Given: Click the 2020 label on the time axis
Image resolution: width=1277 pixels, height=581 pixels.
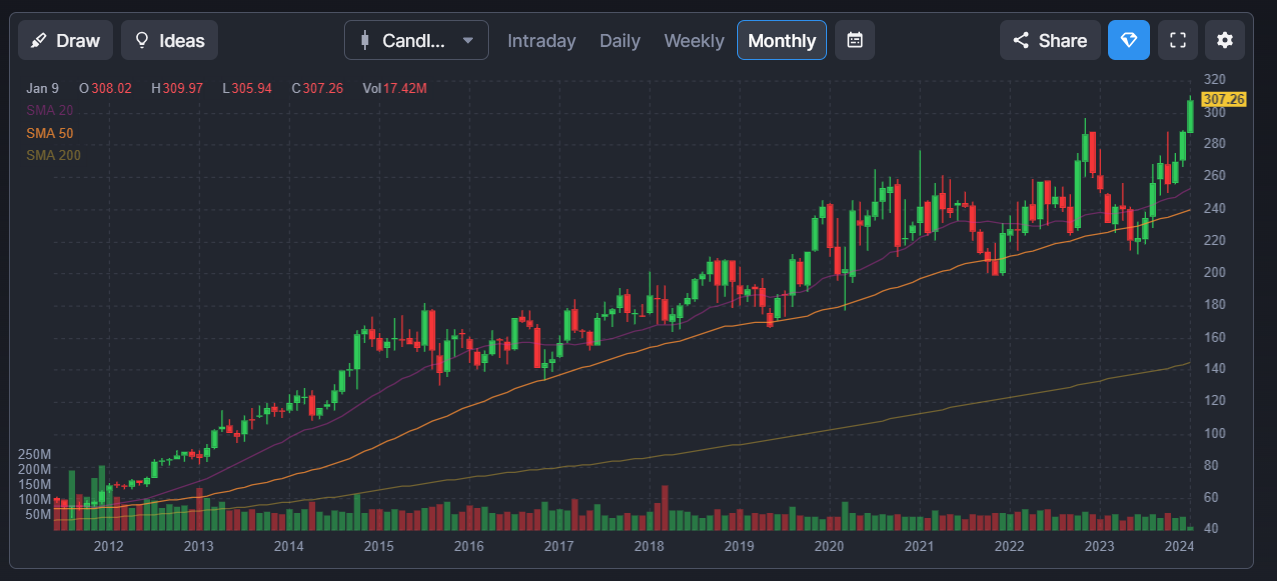Looking at the screenshot, I should tap(829, 546).
